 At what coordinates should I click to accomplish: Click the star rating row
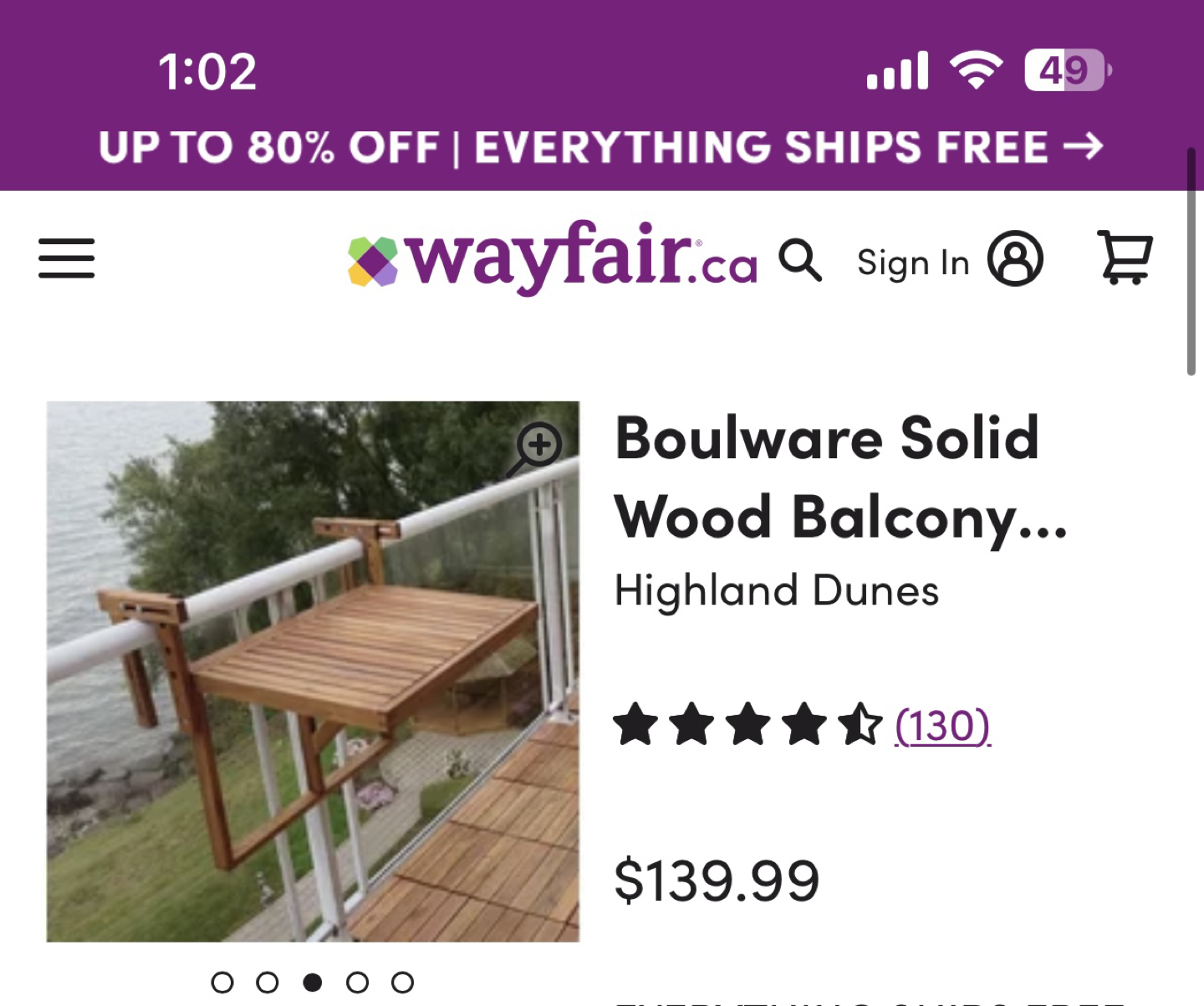point(747,725)
